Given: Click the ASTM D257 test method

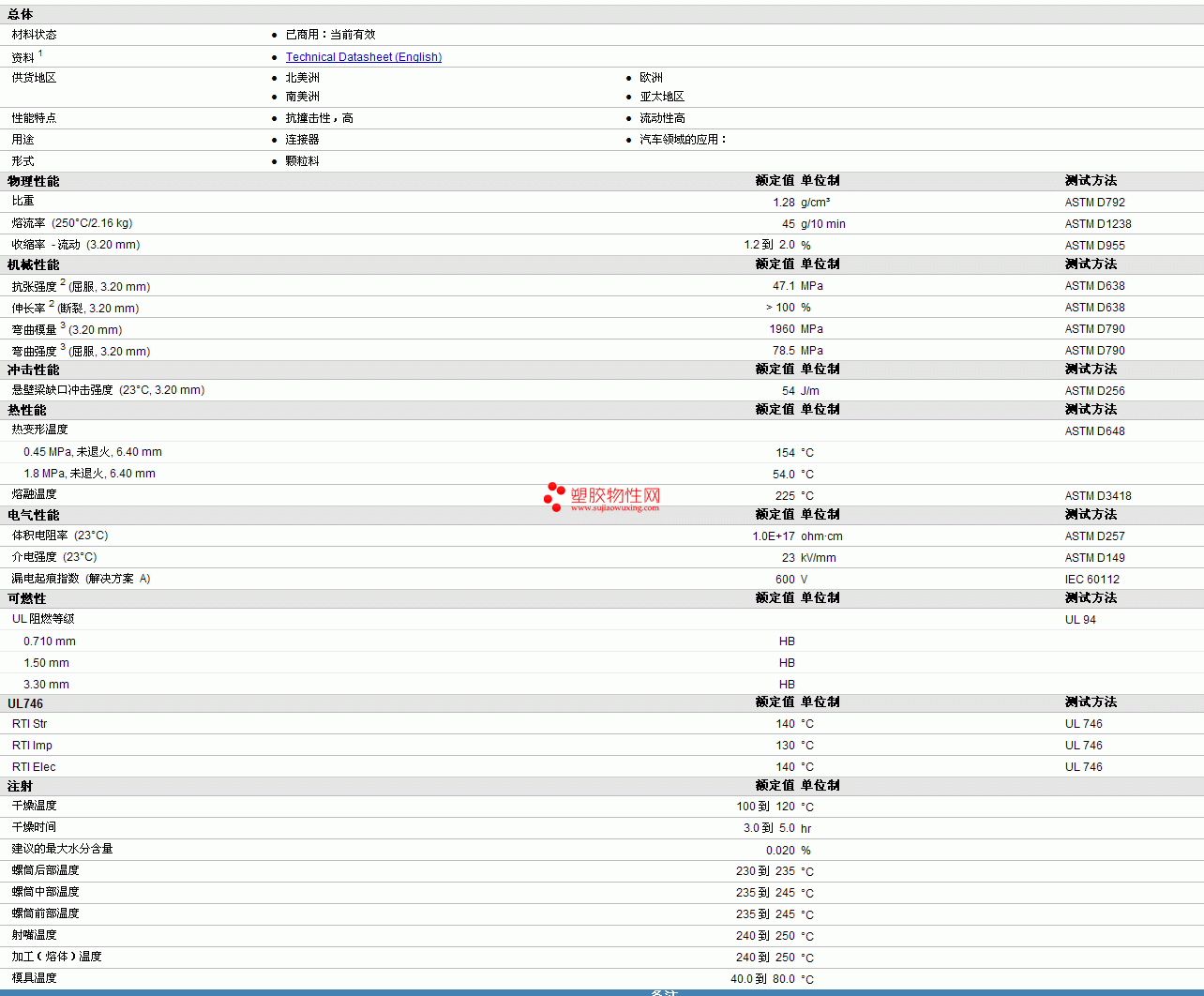Looking at the screenshot, I should pos(1095,536).
